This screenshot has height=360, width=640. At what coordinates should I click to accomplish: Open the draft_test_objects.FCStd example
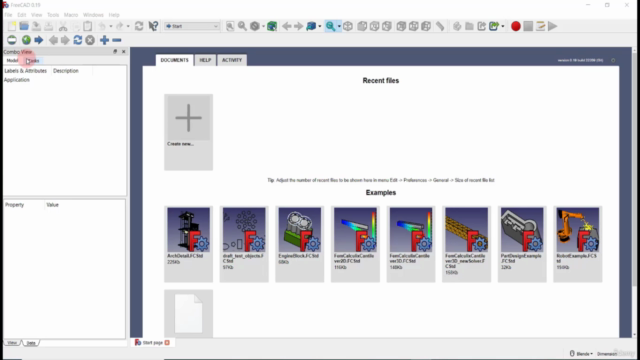[244, 244]
